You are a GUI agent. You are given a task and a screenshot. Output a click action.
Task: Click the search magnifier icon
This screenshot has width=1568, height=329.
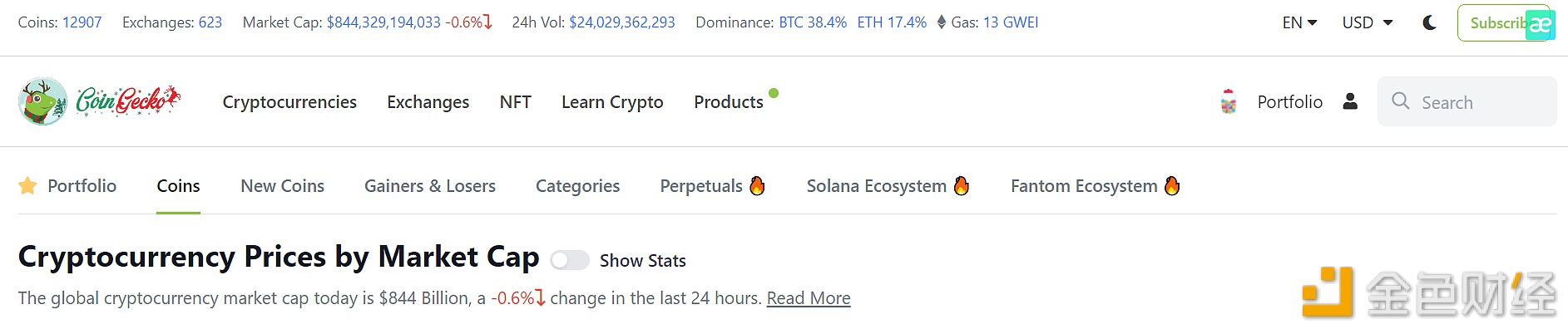pyautogui.click(x=1401, y=101)
